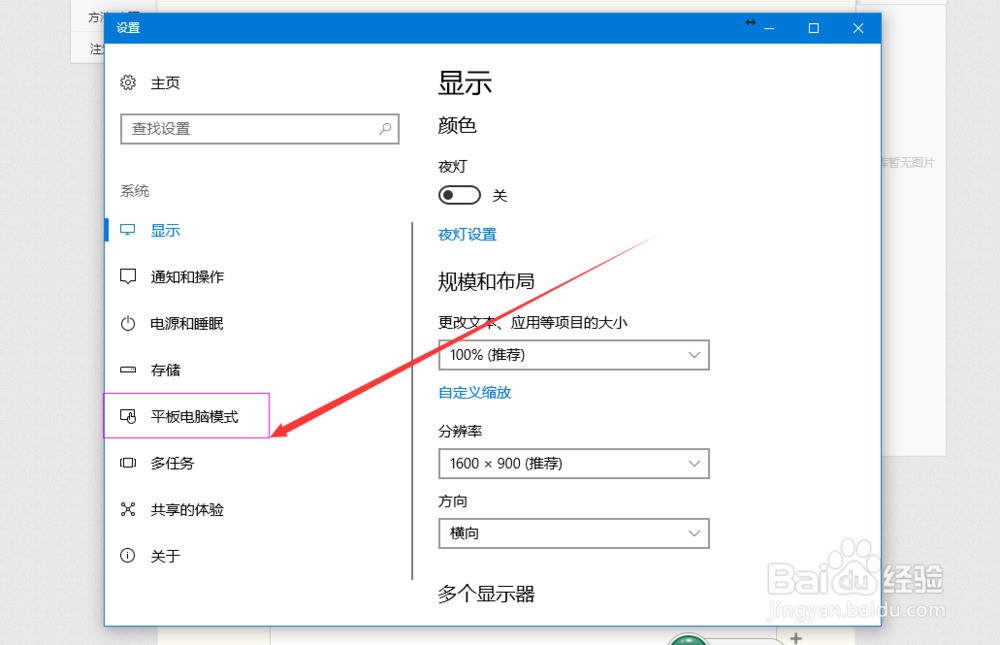Click the 关于 about info icon
Viewport: 1000px width, 645px height.
point(127,556)
